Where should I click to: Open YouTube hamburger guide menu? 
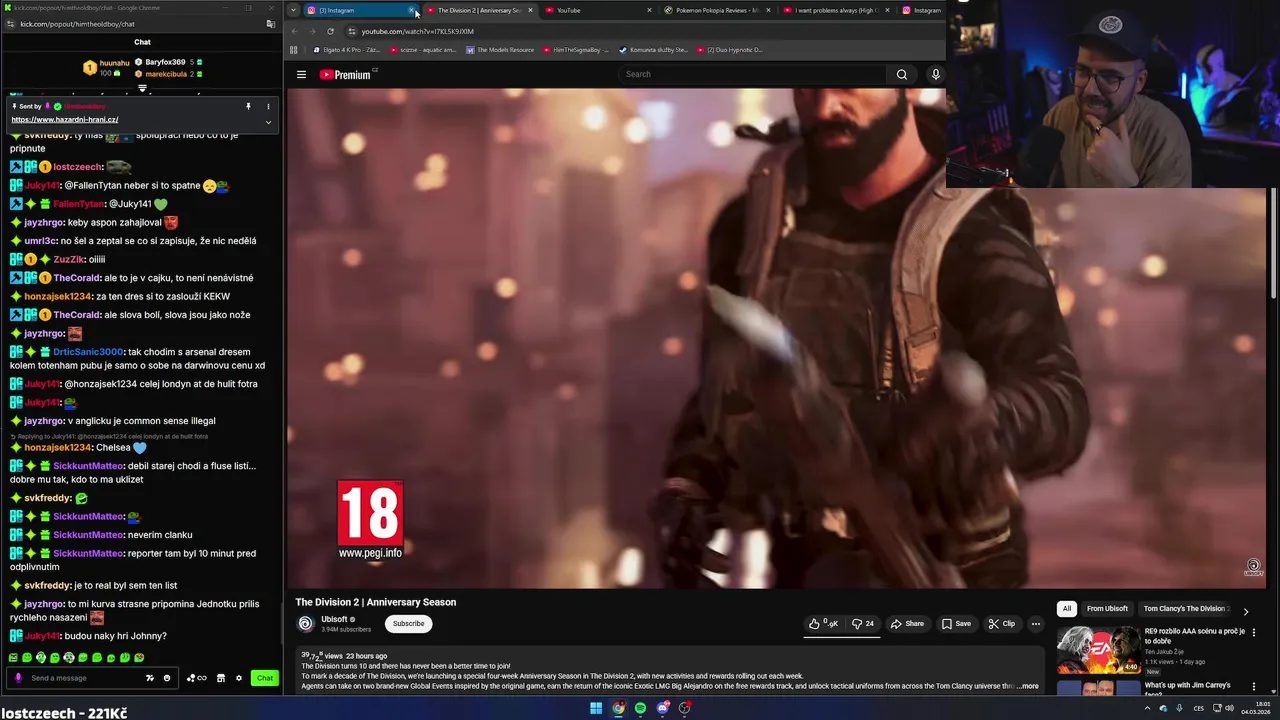(x=301, y=74)
